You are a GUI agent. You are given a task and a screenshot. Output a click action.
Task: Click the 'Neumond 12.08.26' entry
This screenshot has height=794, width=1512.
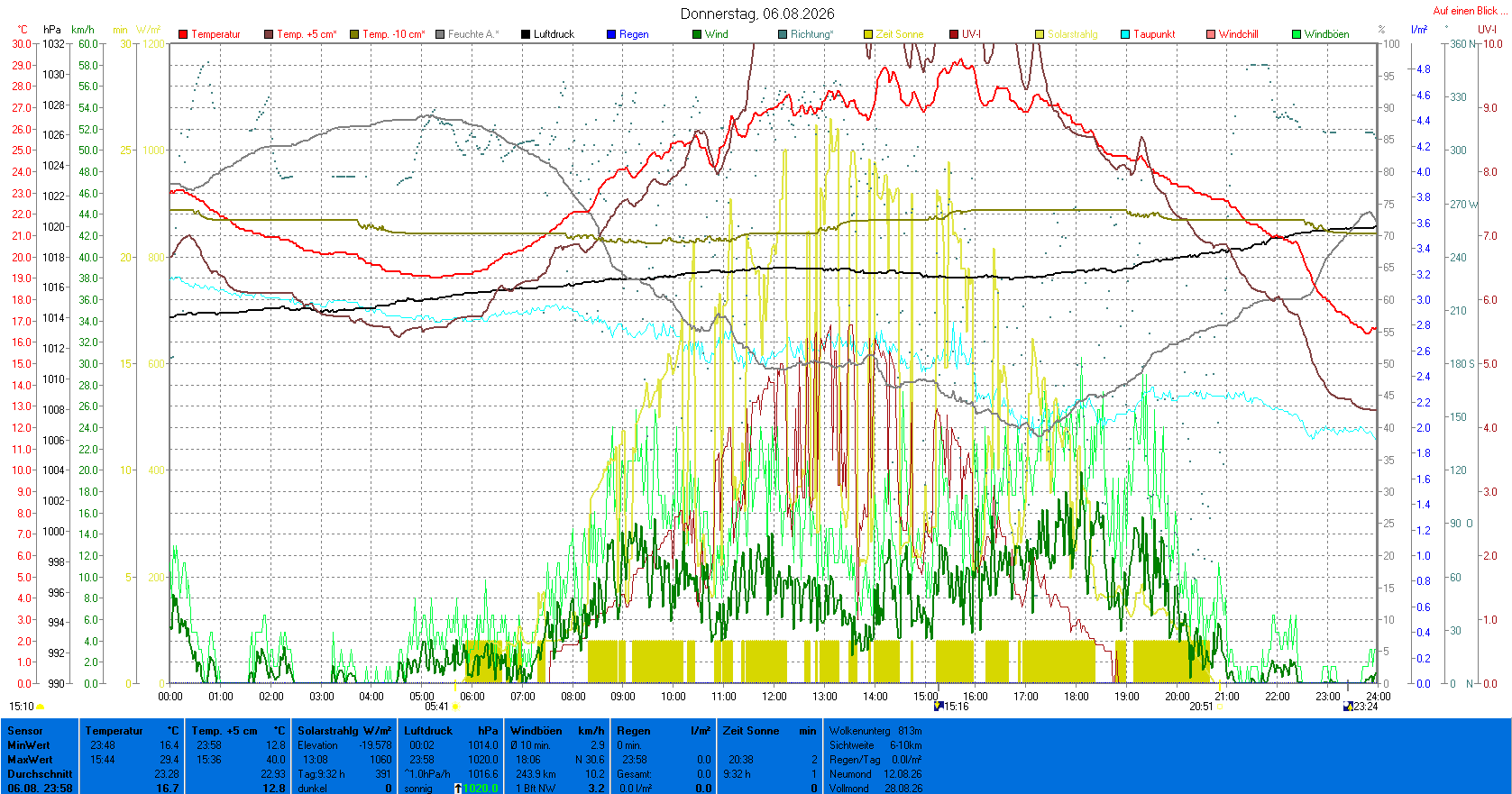coord(875,774)
